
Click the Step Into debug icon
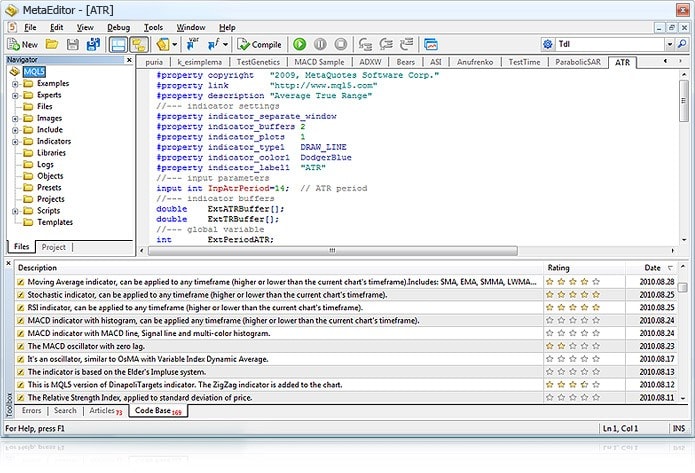365,44
